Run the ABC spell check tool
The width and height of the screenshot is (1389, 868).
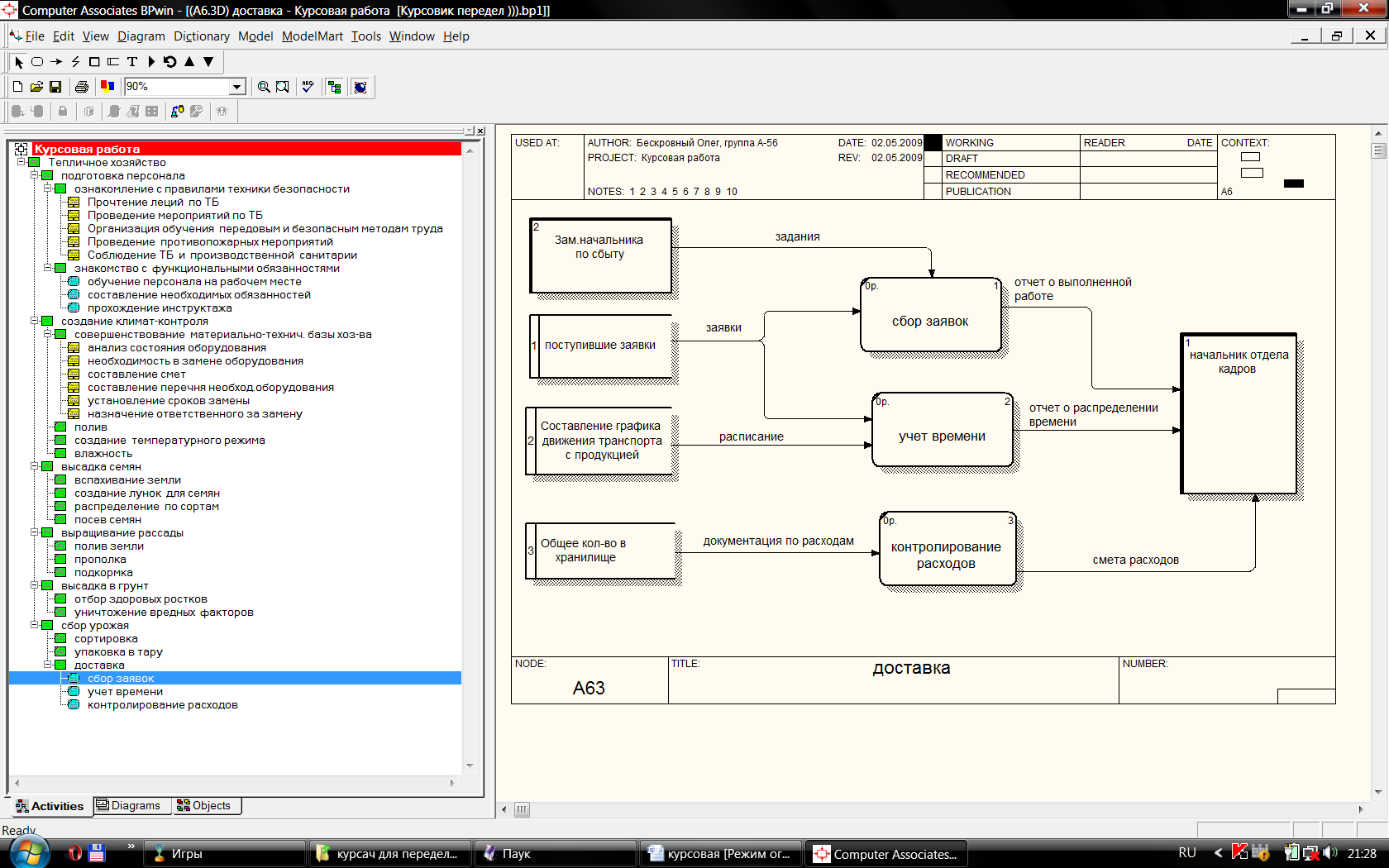tap(308, 87)
